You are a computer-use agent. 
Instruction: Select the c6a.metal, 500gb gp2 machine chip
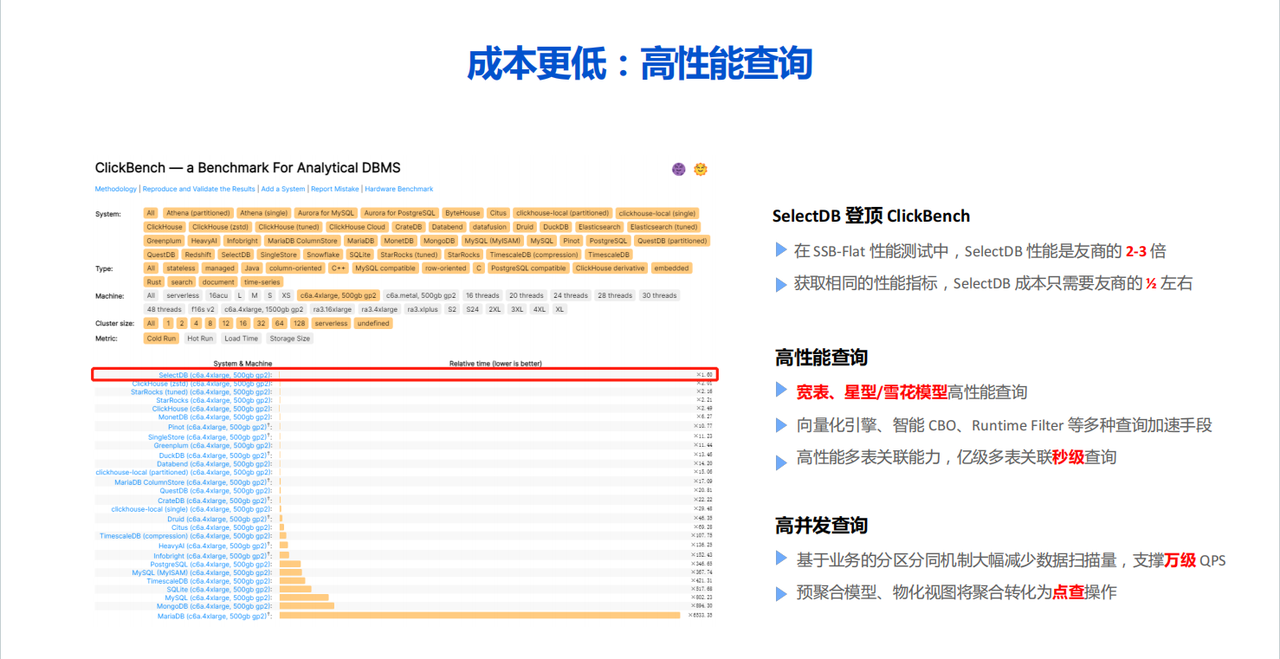[421, 296]
